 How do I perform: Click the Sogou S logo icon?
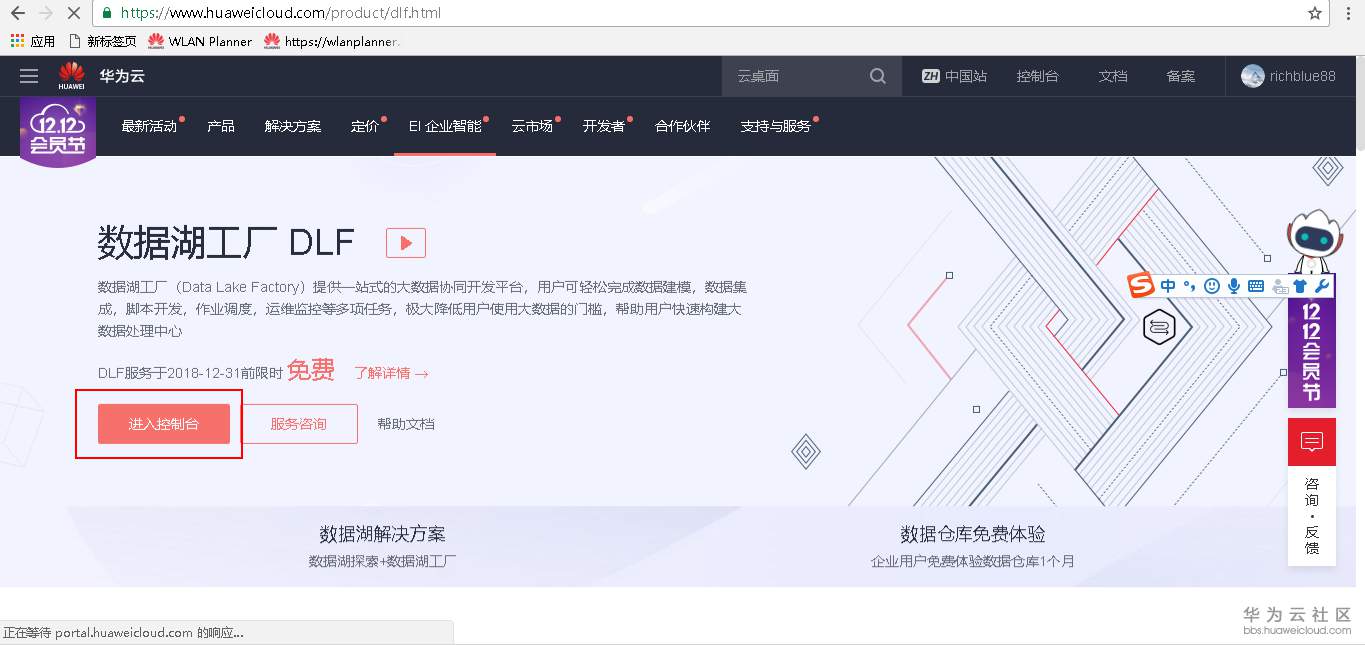(x=1141, y=286)
